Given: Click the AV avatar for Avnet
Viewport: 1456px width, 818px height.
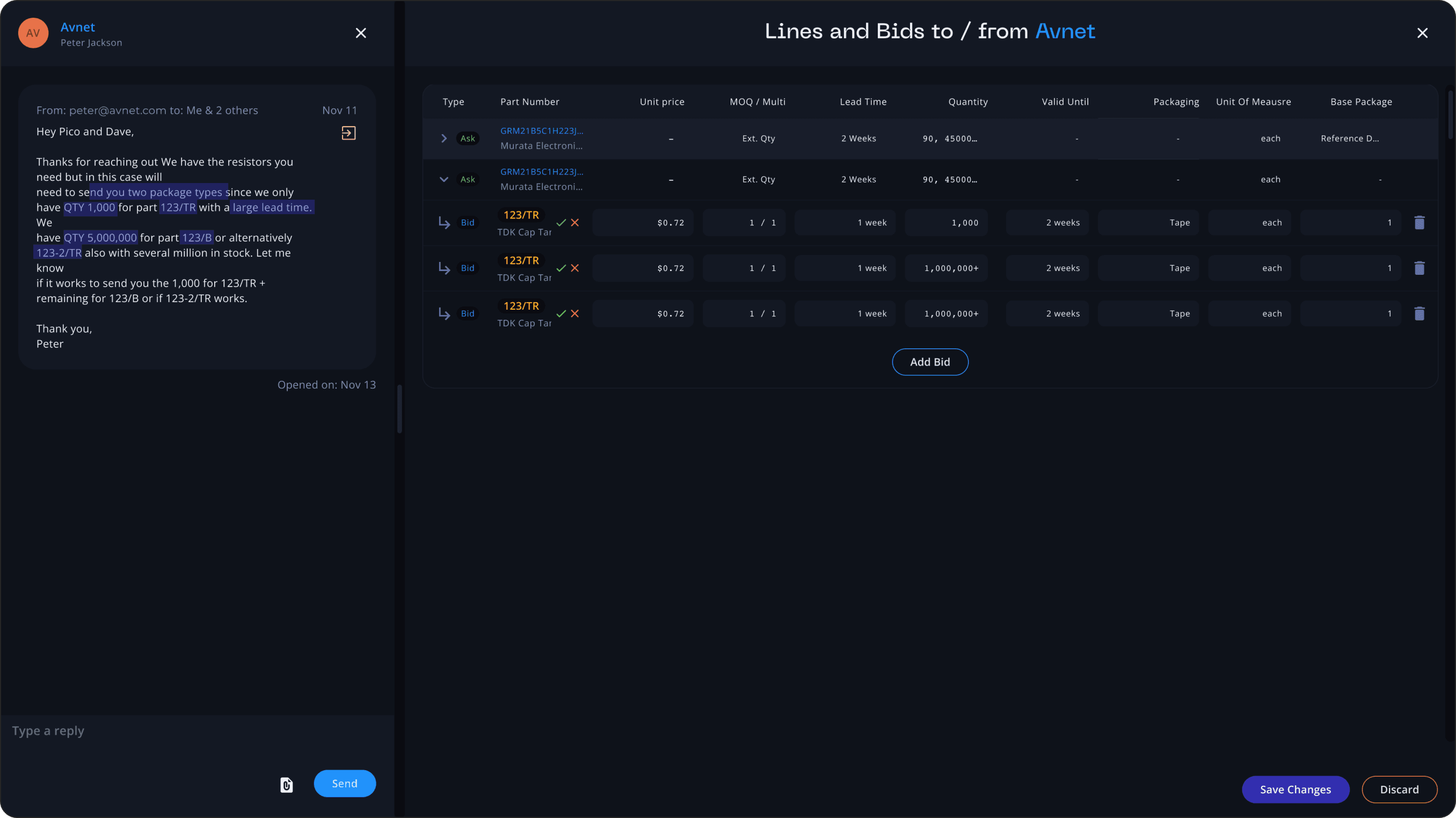Looking at the screenshot, I should pyautogui.click(x=33, y=33).
